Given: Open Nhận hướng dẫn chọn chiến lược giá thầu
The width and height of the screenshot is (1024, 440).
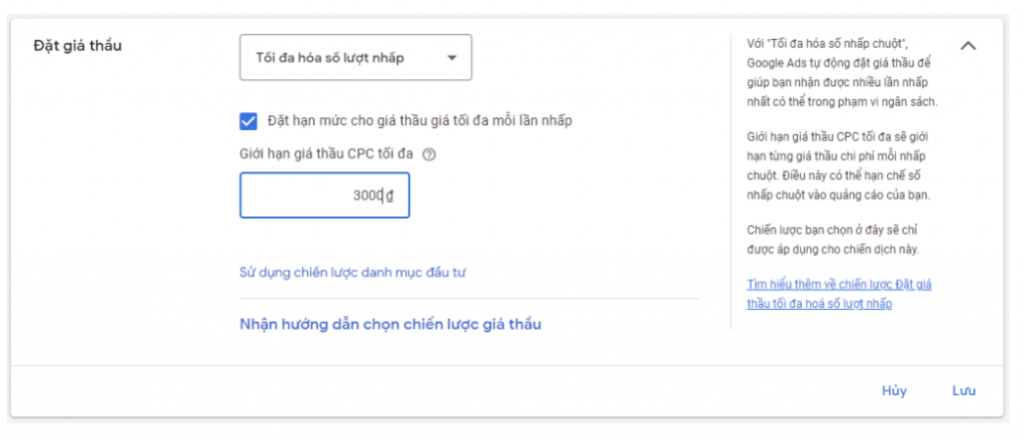Looking at the screenshot, I should click(390, 324).
